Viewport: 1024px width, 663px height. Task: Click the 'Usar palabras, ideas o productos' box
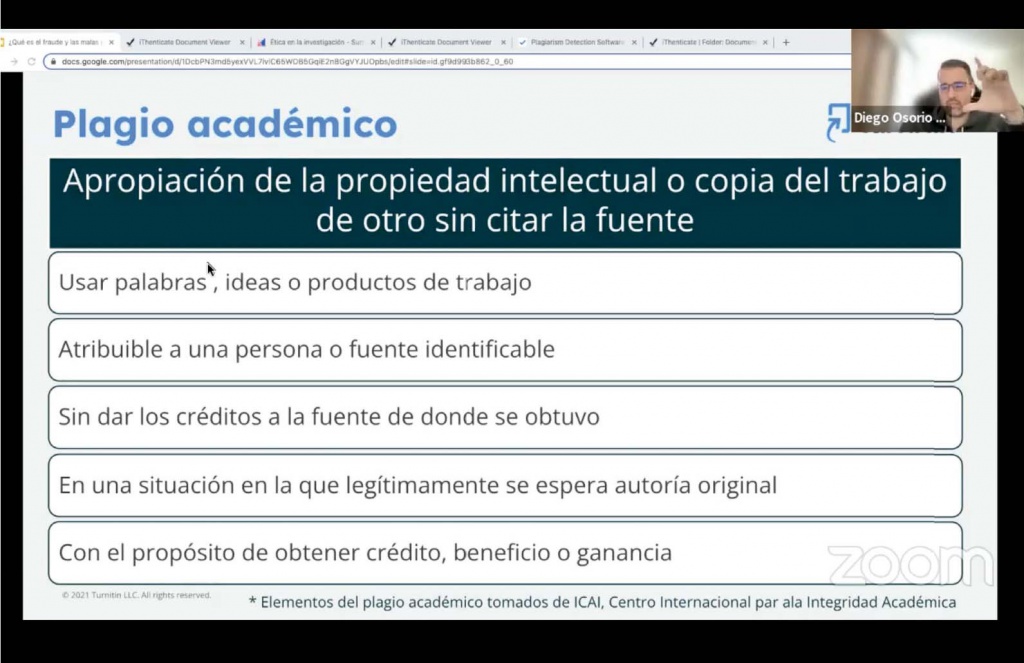[x=505, y=283]
